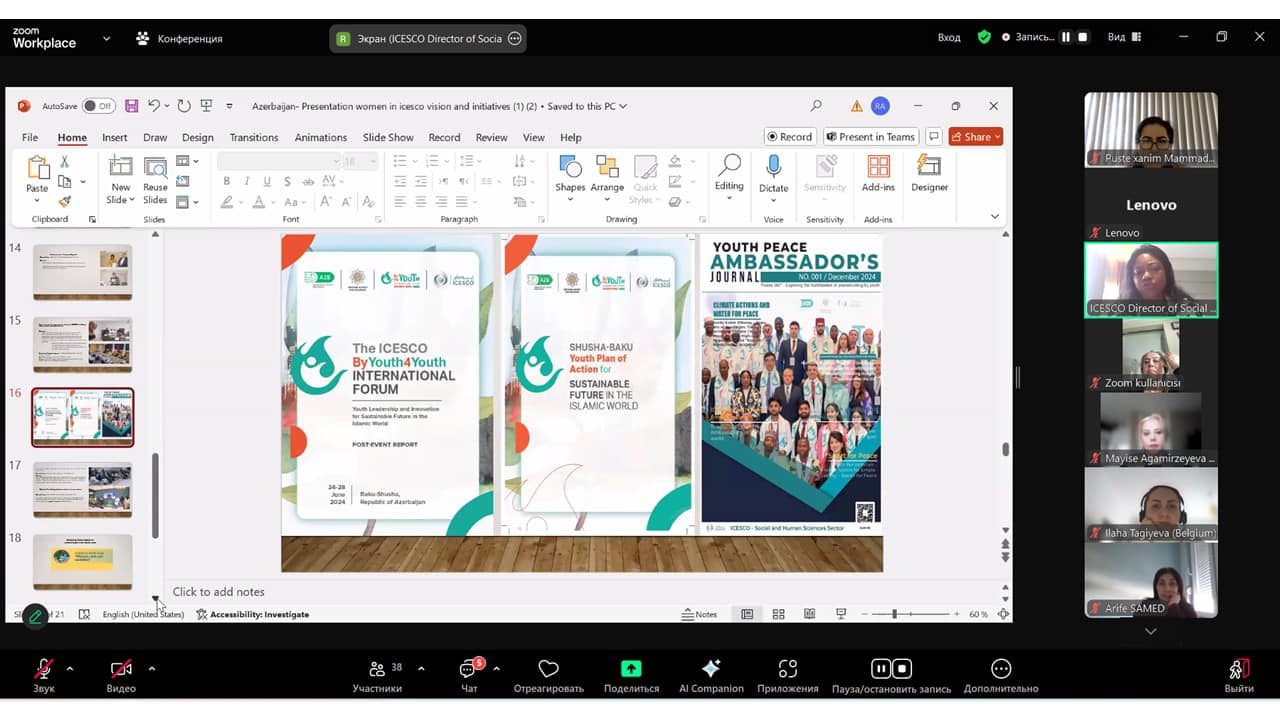Click Accessibility: Investigate in status bar
The width and height of the screenshot is (1280, 720).
(x=252, y=614)
